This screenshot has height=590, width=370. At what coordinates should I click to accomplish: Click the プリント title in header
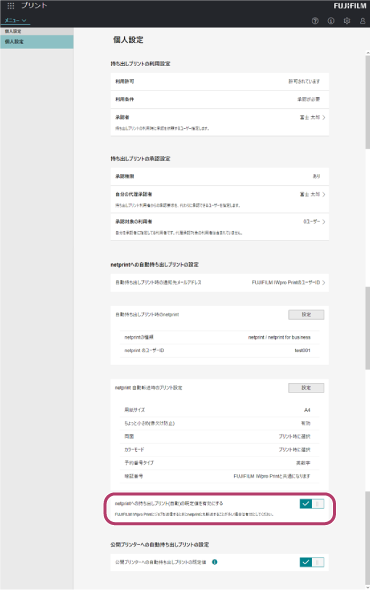(x=34, y=6)
